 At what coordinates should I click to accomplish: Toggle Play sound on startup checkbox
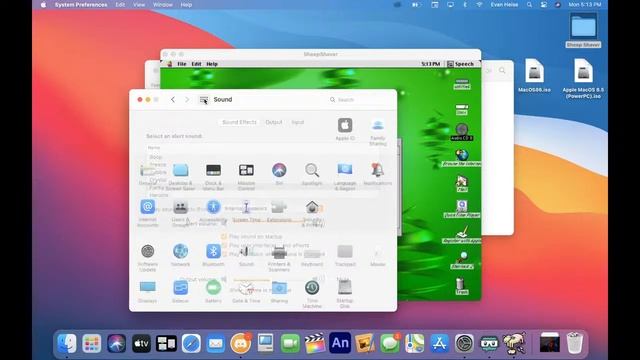[224, 236]
